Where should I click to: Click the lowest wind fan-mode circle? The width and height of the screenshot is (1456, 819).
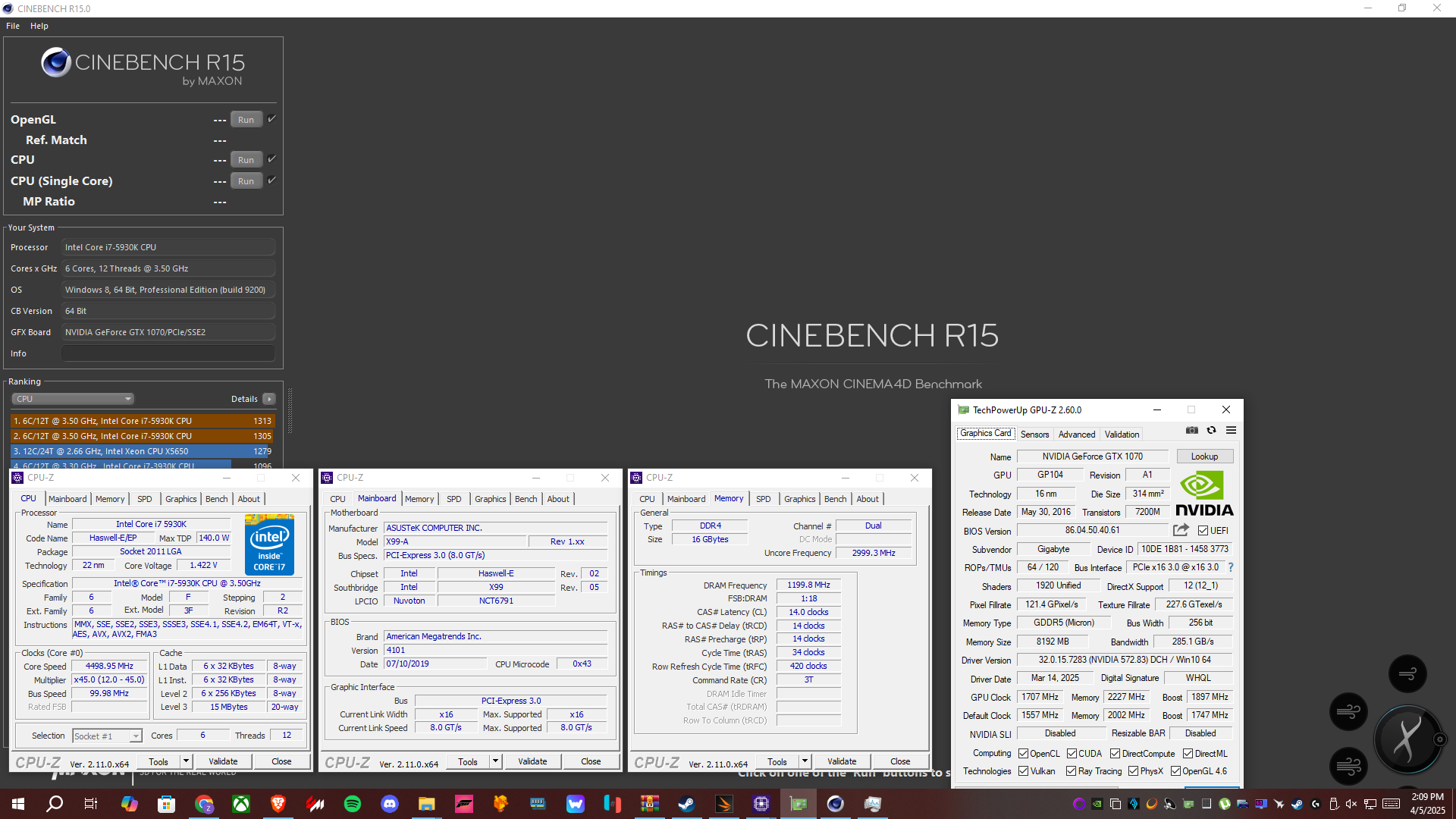tap(1348, 766)
